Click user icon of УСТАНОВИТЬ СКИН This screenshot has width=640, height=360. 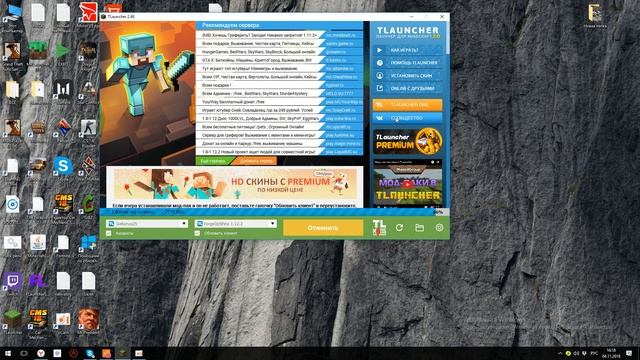pos(380,76)
